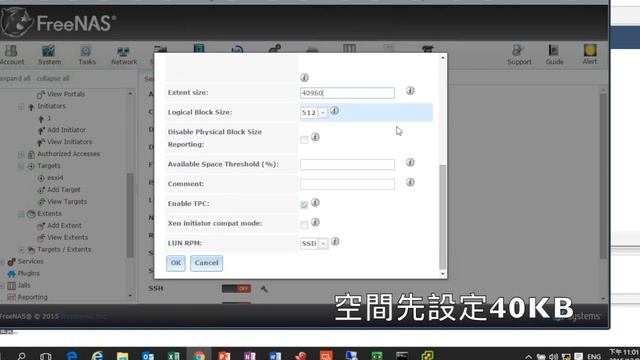Collapse the Extents tree node
The width and height of the screenshot is (640, 360).
(21, 214)
